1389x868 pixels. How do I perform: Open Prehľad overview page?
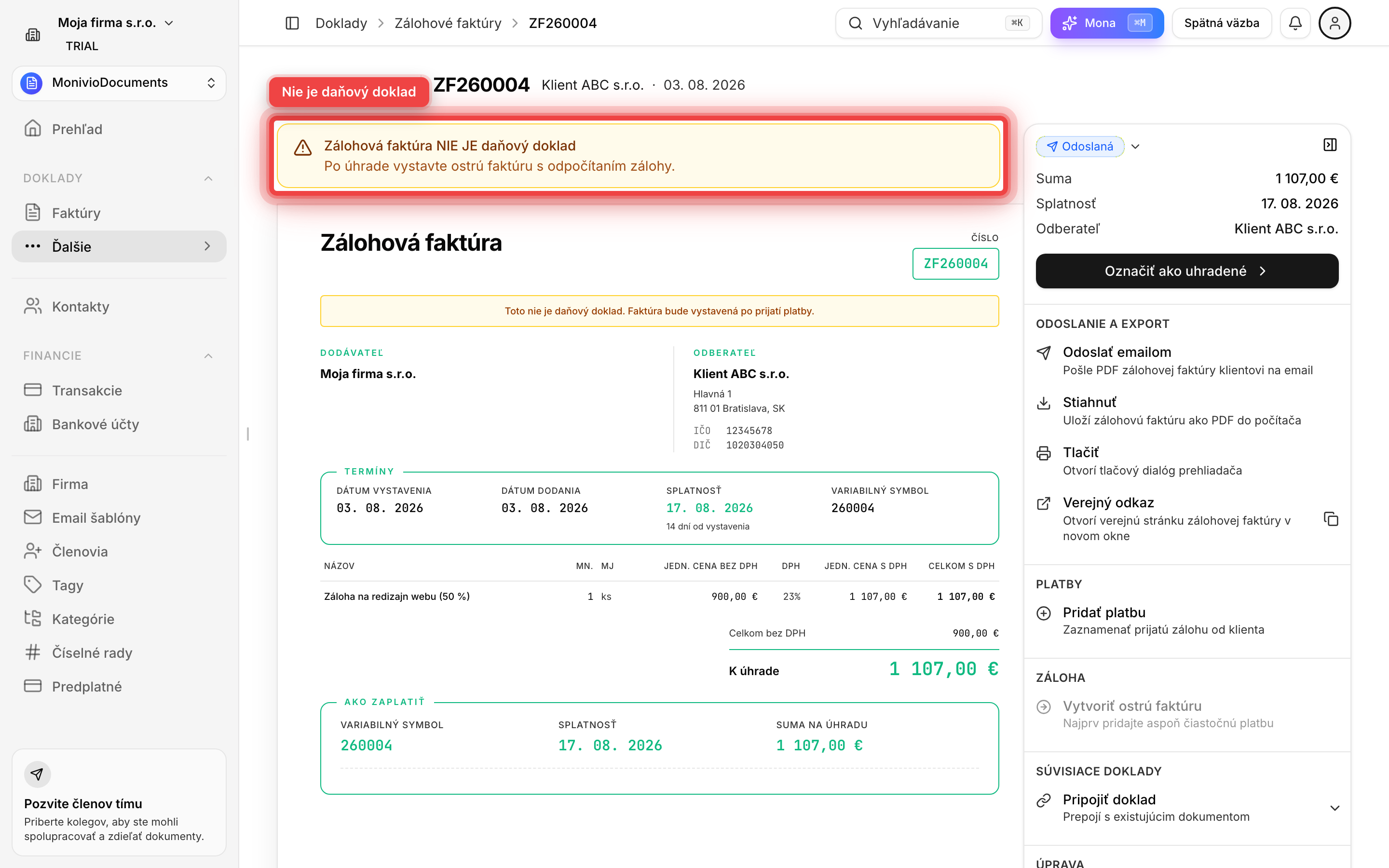120,129
